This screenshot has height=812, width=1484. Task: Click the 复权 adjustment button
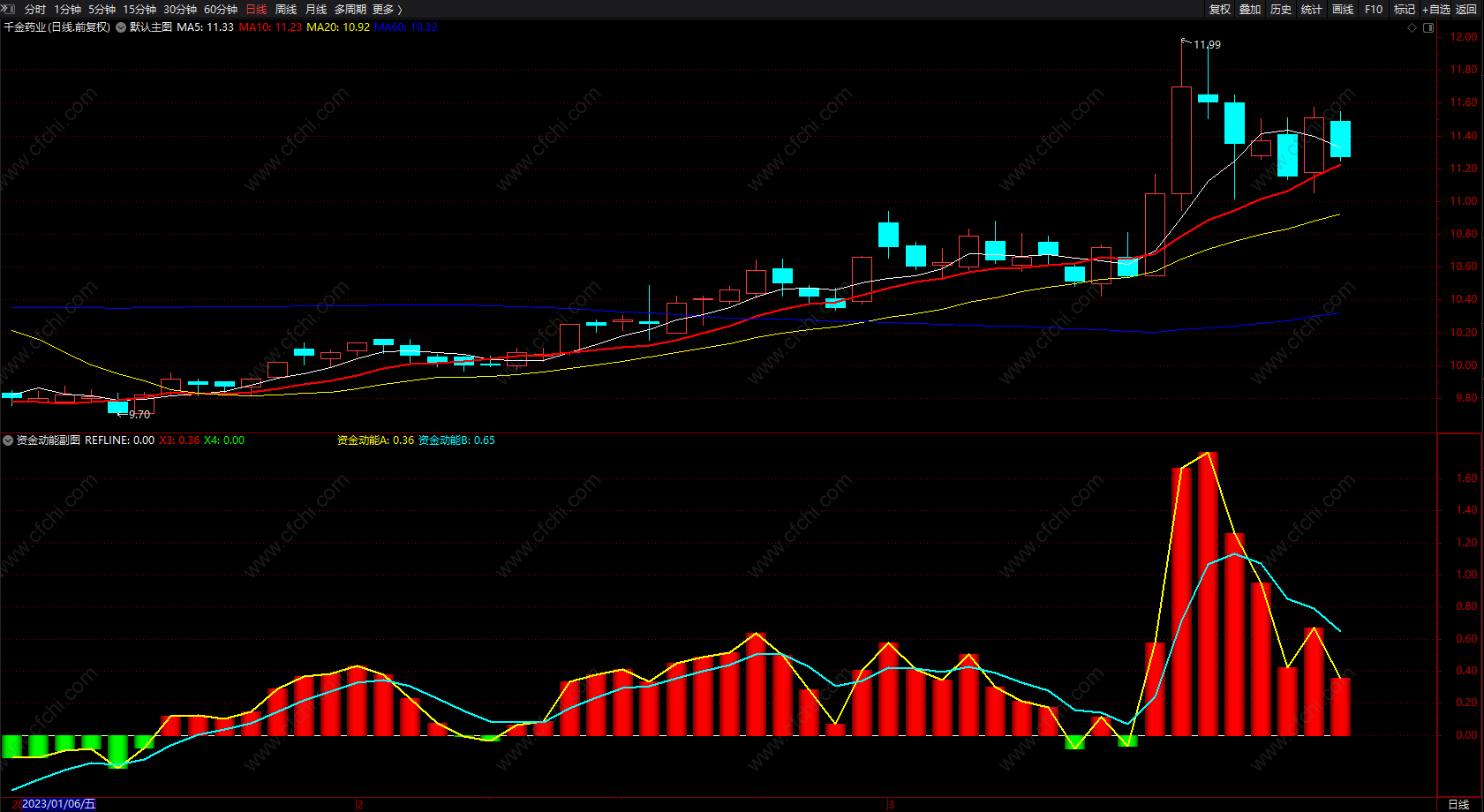point(1220,10)
